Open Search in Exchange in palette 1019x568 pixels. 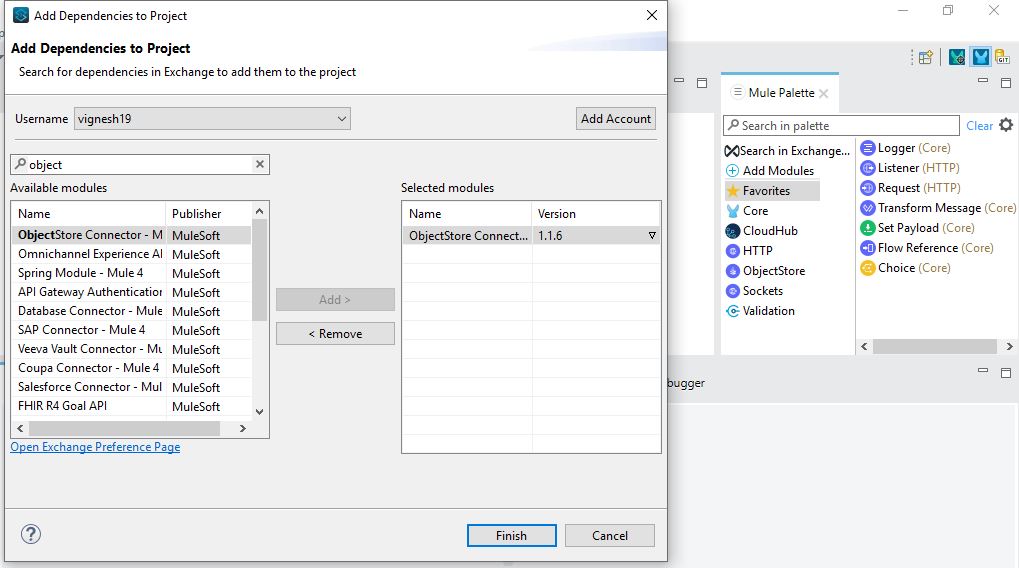point(787,151)
